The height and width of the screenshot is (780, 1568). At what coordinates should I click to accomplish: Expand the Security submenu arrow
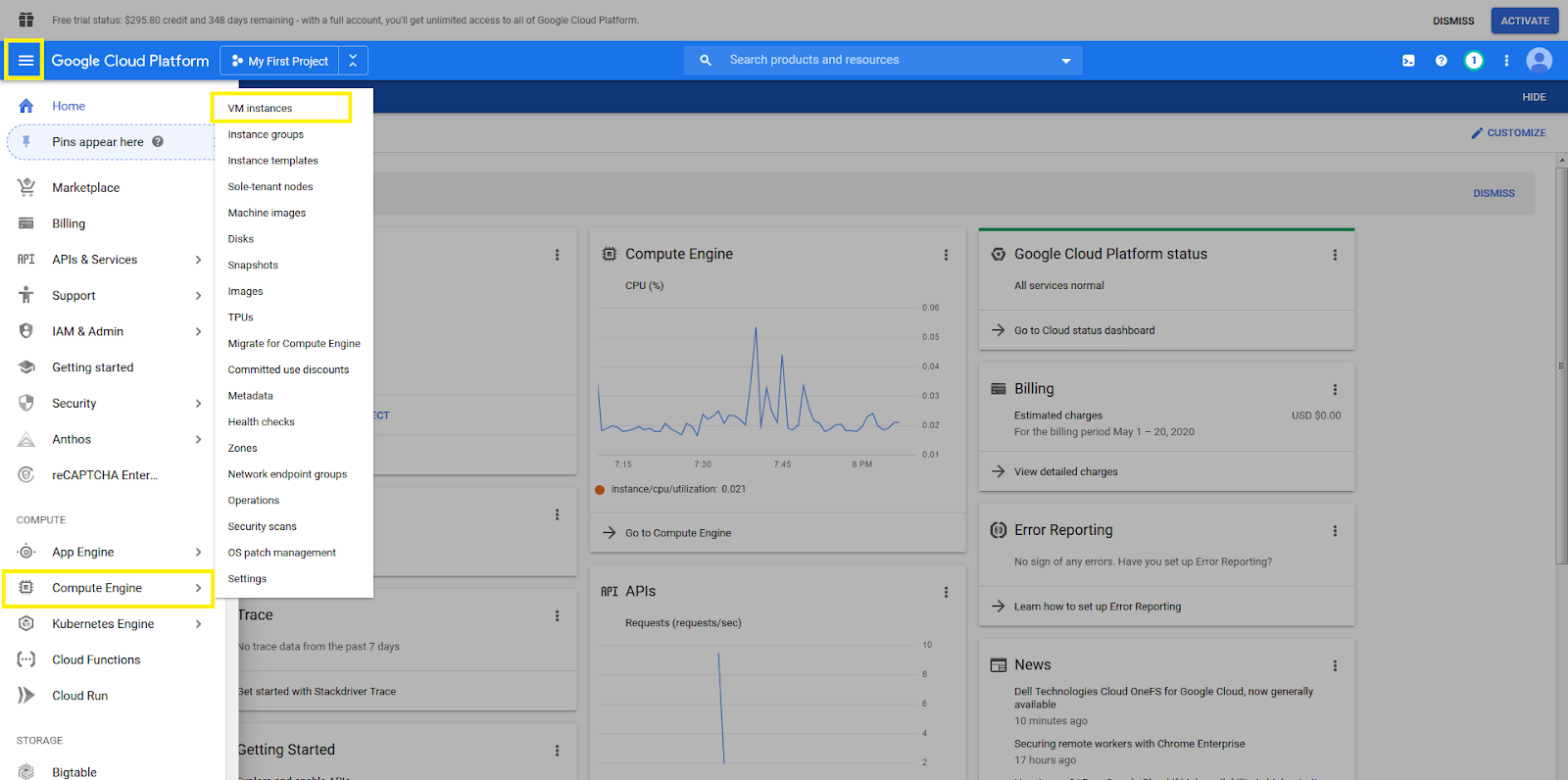[x=198, y=404]
